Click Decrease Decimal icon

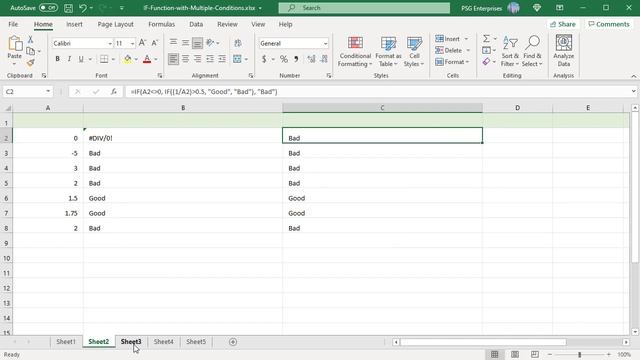(324, 59)
